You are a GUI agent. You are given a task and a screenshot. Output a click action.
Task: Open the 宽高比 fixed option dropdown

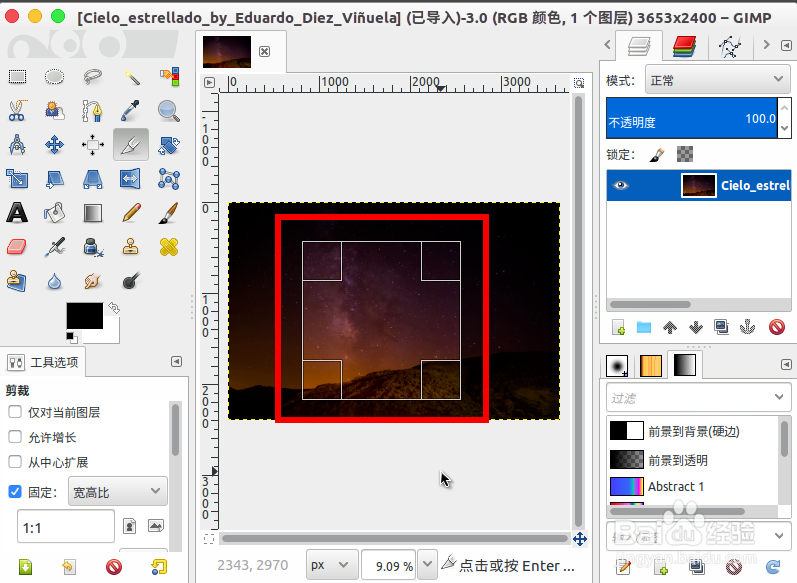(117, 492)
